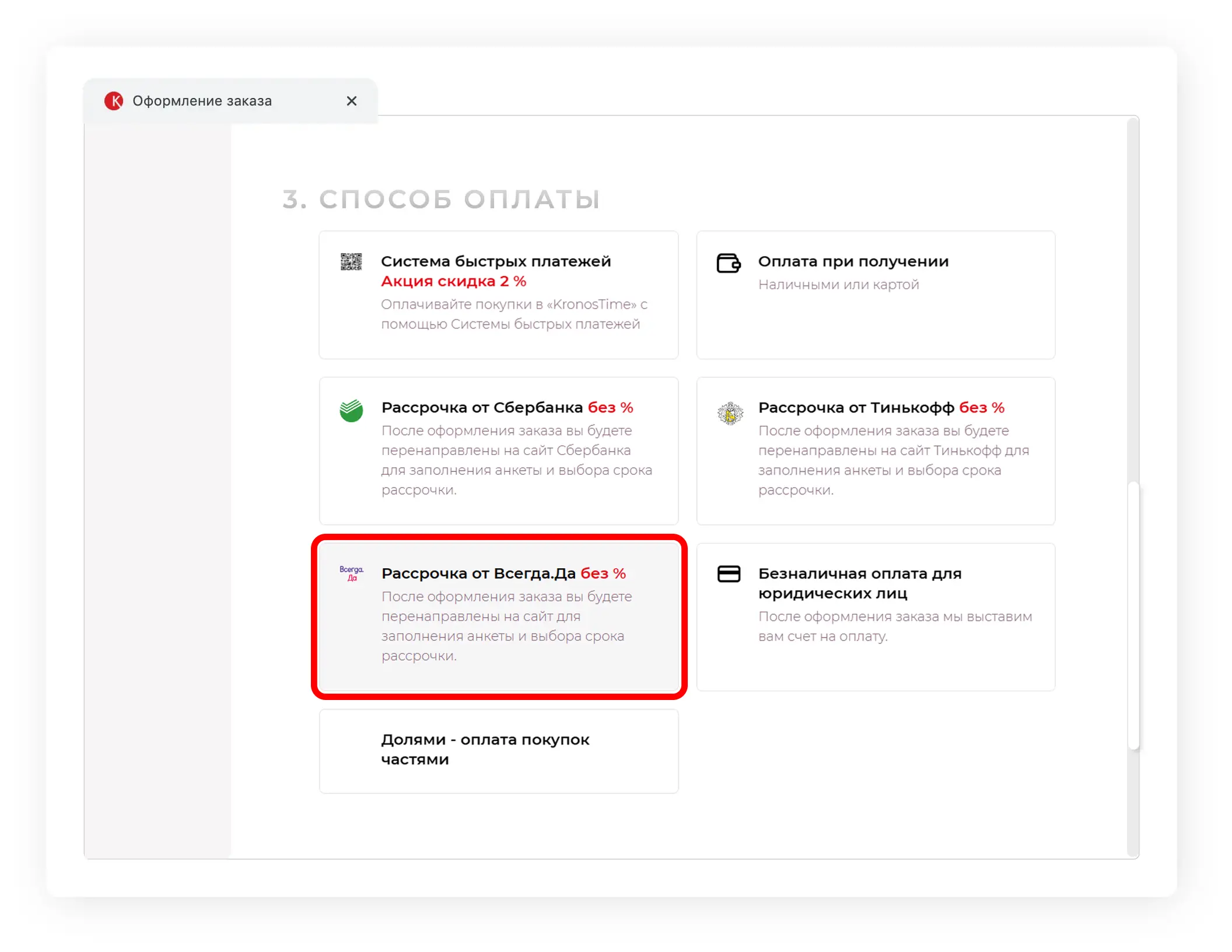This screenshot has width=1232, height=952.
Task: Click the page's vertical scrollbar thumb
Action: (1133, 615)
